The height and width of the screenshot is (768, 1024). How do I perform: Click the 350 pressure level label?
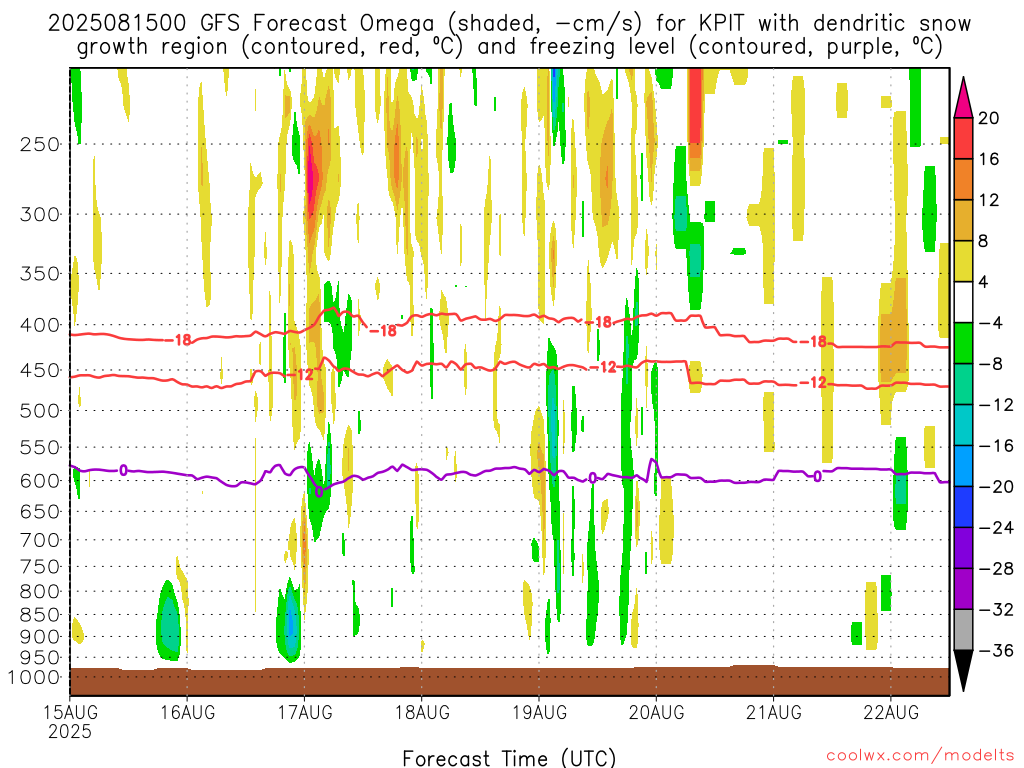pyautogui.click(x=40, y=274)
